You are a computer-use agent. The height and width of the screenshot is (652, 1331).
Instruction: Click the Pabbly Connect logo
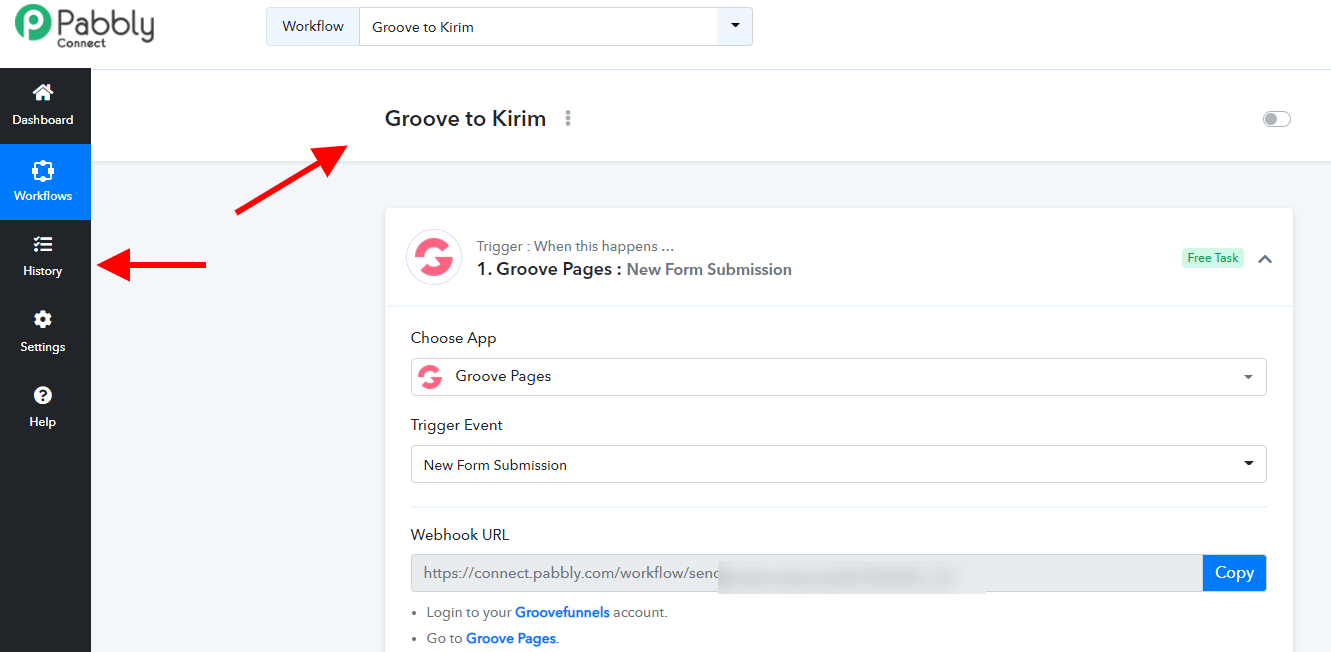coord(85,27)
